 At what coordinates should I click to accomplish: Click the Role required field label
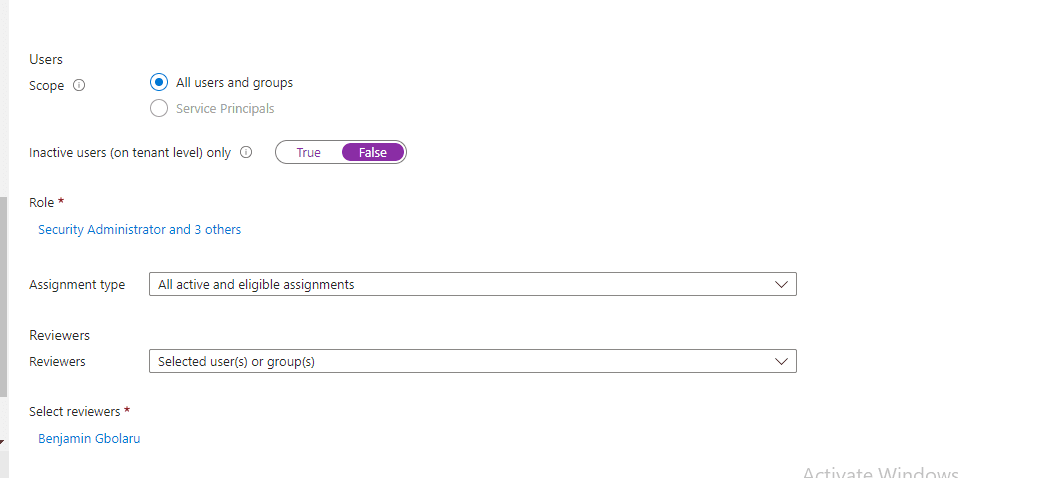click(42, 203)
